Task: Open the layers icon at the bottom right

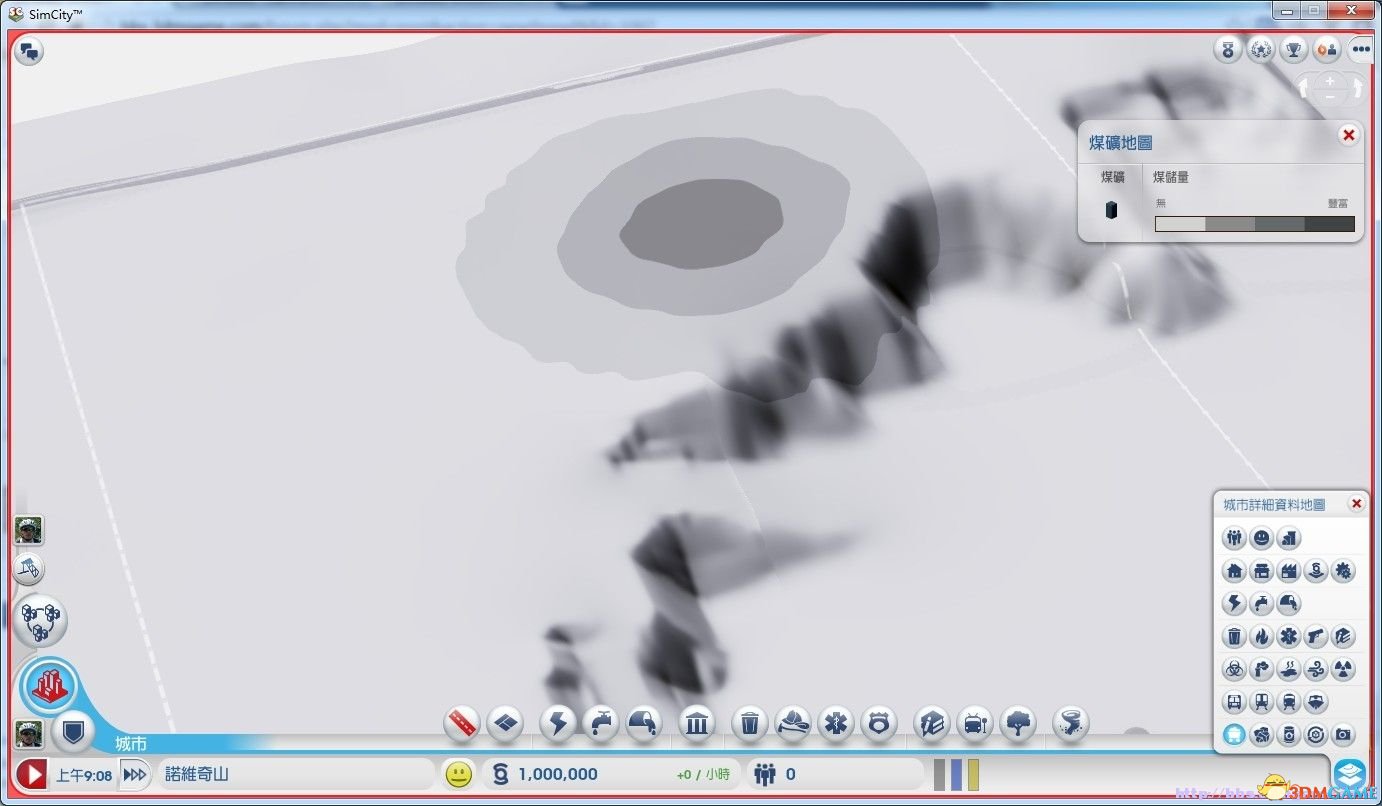Action: point(1351,775)
